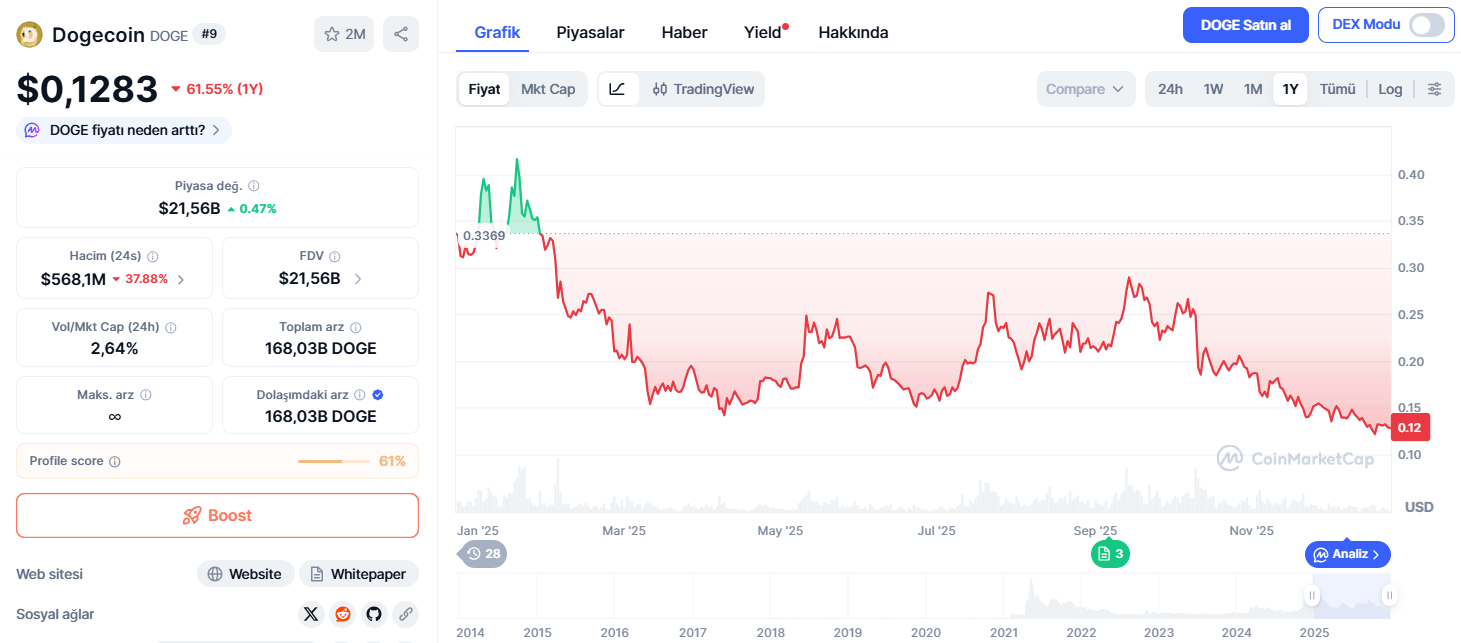Click the 0.3369 reference price label

coord(484,235)
